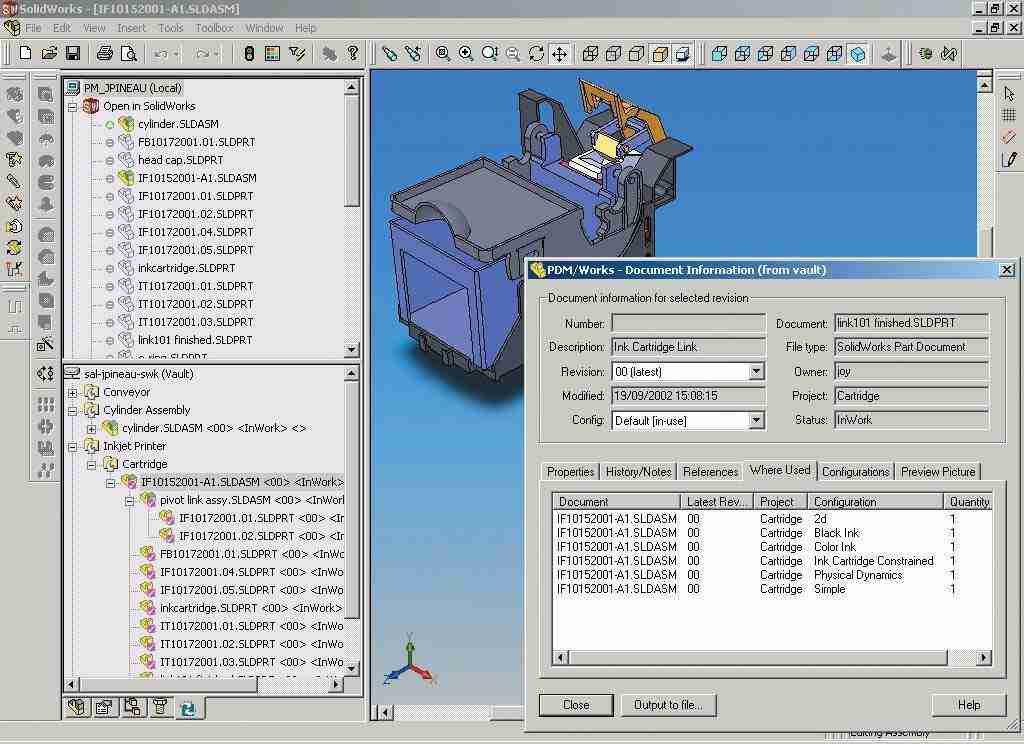Expand the Conveyor vault project
The width and height of the screenshot is (1024, 744).
[72, 393]
